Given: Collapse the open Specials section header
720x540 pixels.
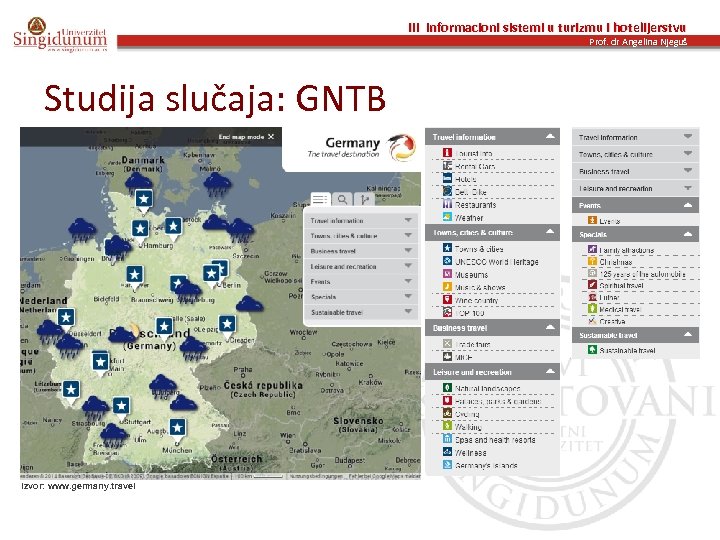Looking at the screenshot, I should tap(636, 234).
